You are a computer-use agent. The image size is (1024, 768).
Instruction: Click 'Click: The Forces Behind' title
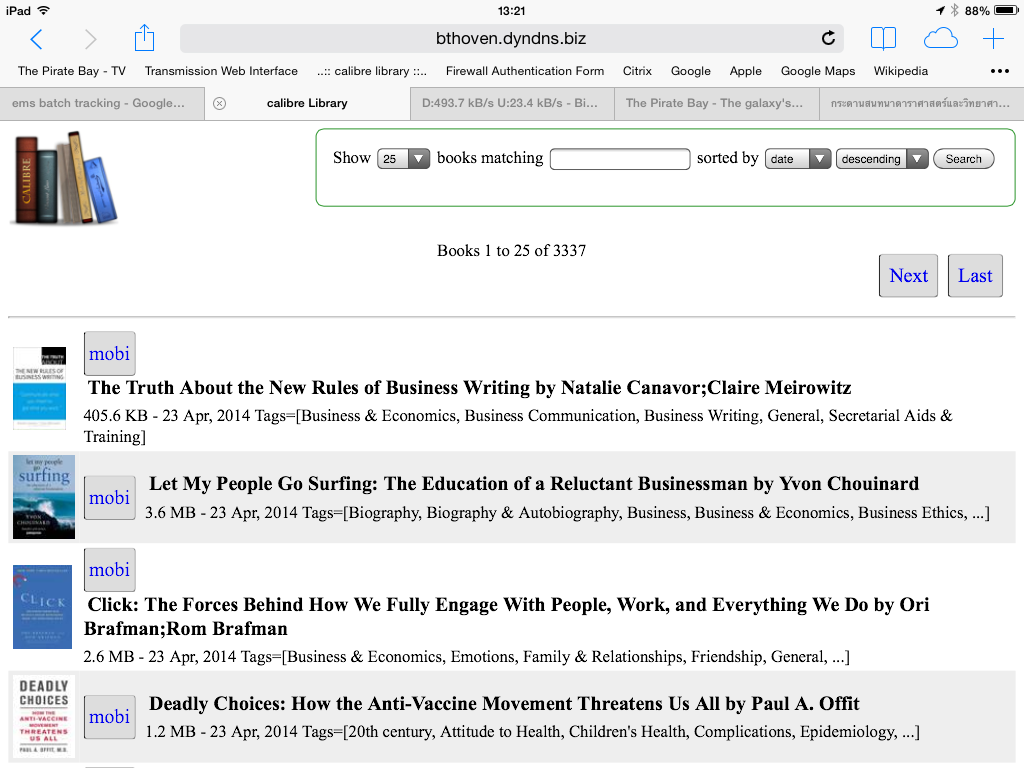coord(507,616)
